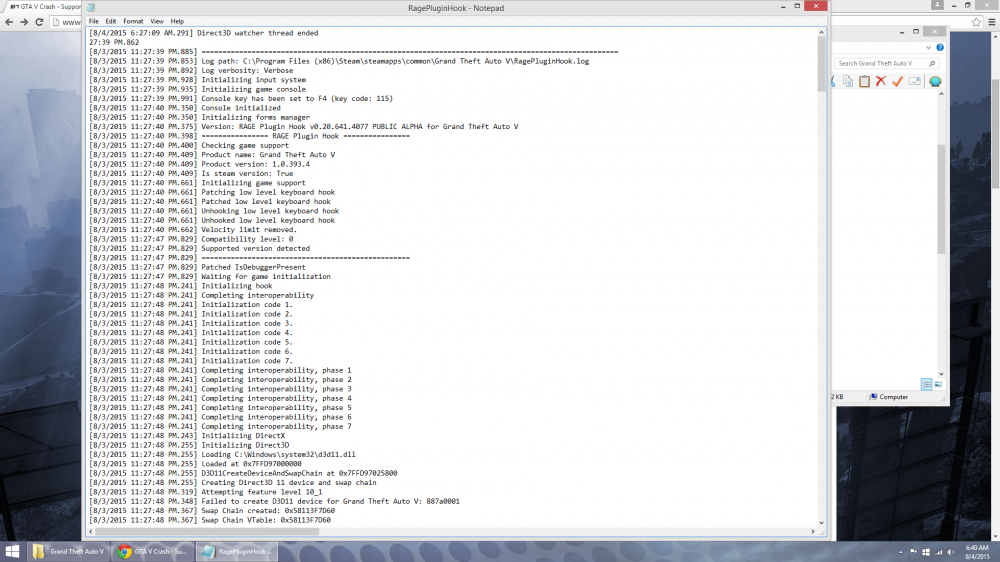
Task: Click the Rename icon in Explorer toolbar
Action: click(915, 81)
